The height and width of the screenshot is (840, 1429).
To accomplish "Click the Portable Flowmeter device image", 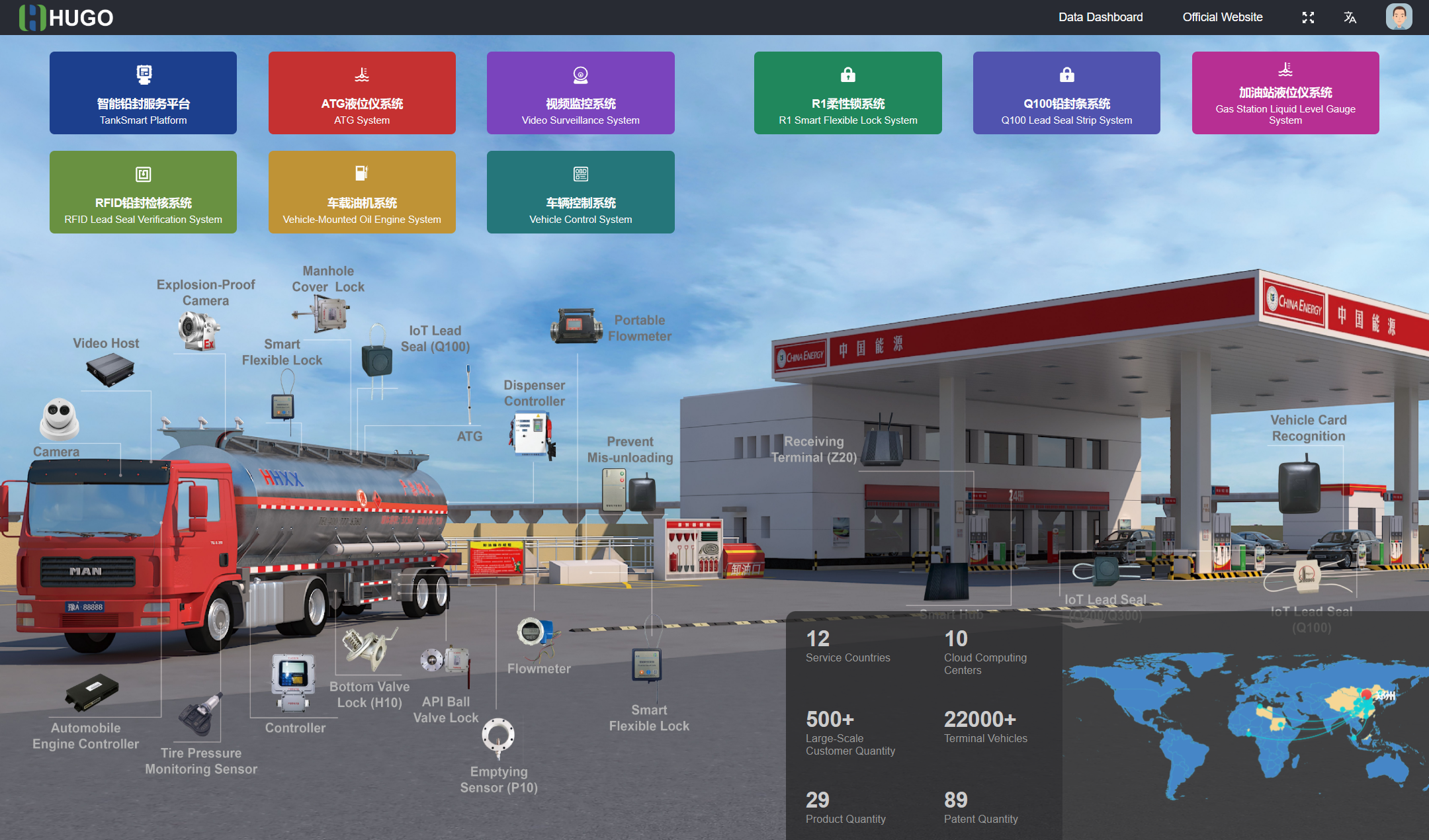I will (x=576, y=325).
